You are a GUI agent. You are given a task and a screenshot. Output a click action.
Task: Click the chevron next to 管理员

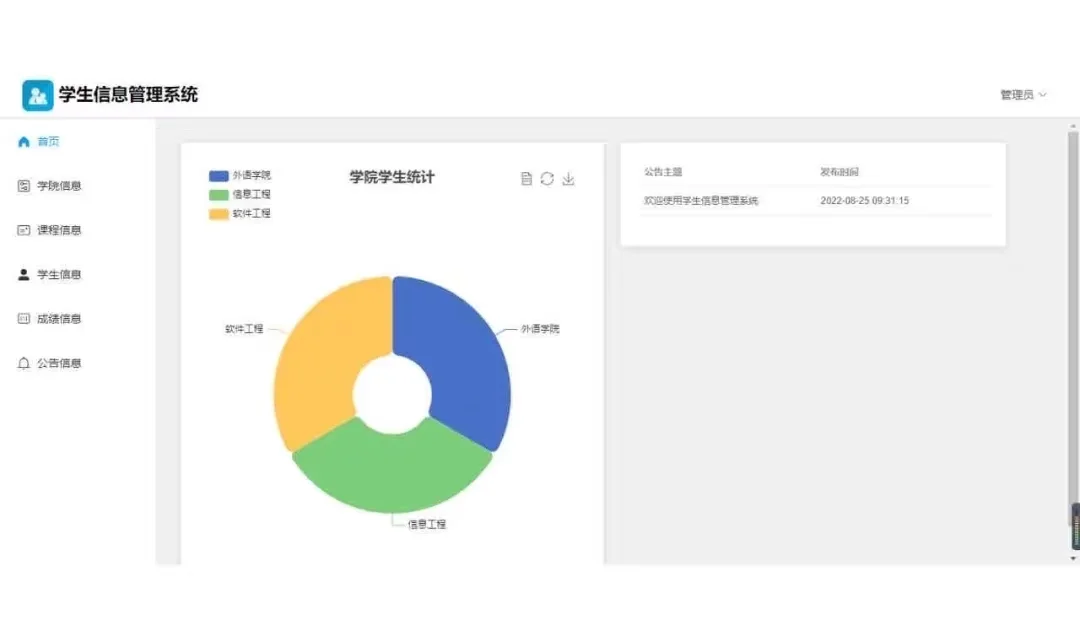pyautogui.click(x=1043, y=94)
